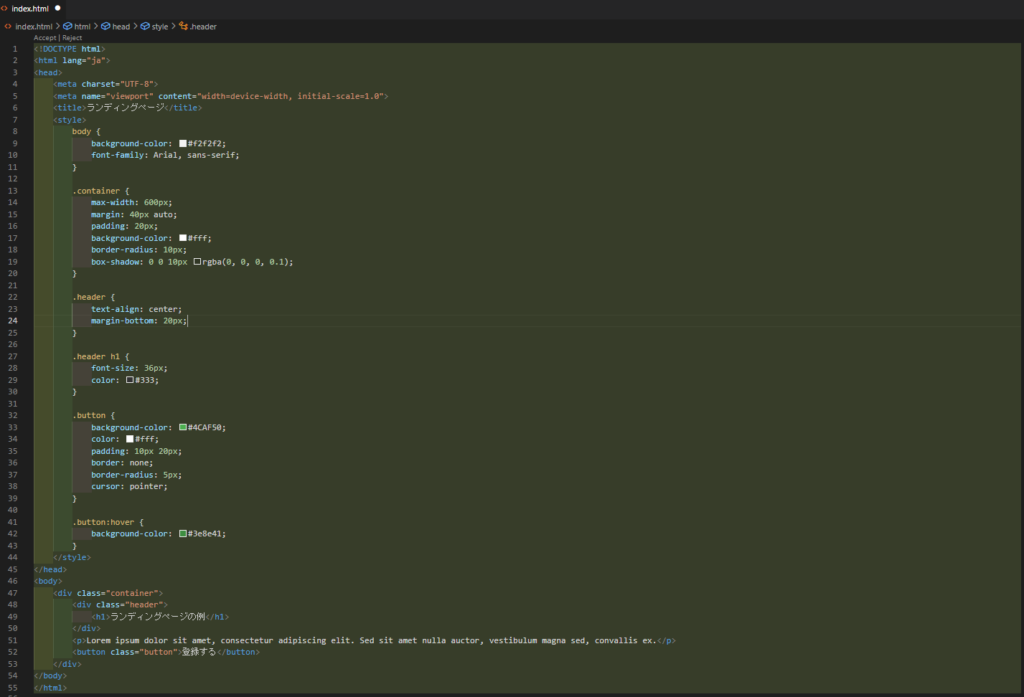The width and height of the screenshot is (1024, 697).
Task: Click the '<!DOCTYPE html>' line
Action: point(69,49)
